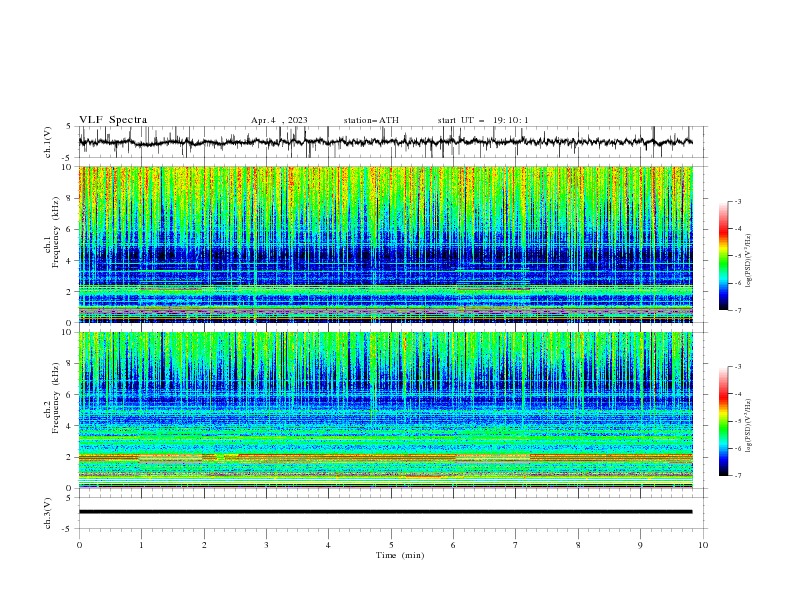Click the "ch.3(V)" axis label
792x612 pixels.
[48, 513]
